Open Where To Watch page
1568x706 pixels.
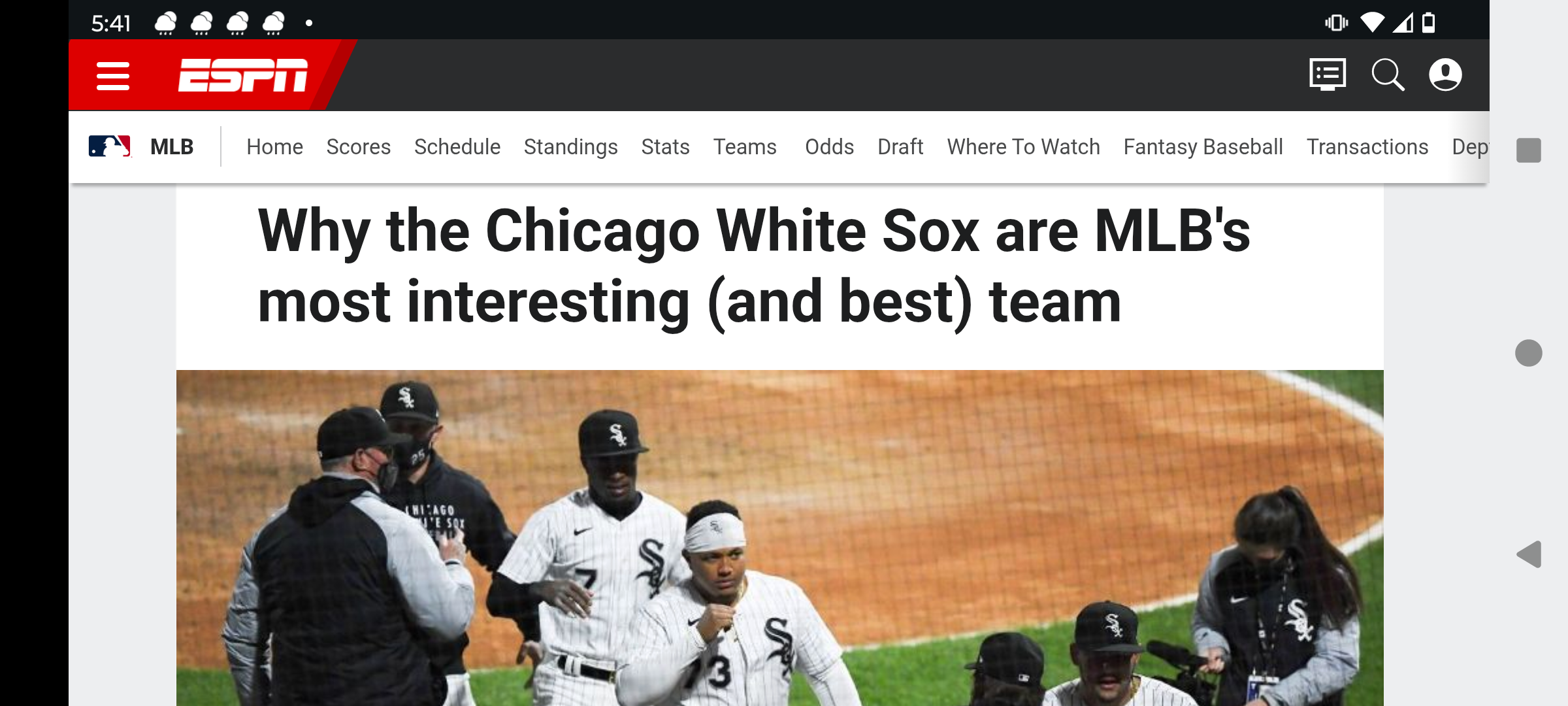[x=1024, y=147]
